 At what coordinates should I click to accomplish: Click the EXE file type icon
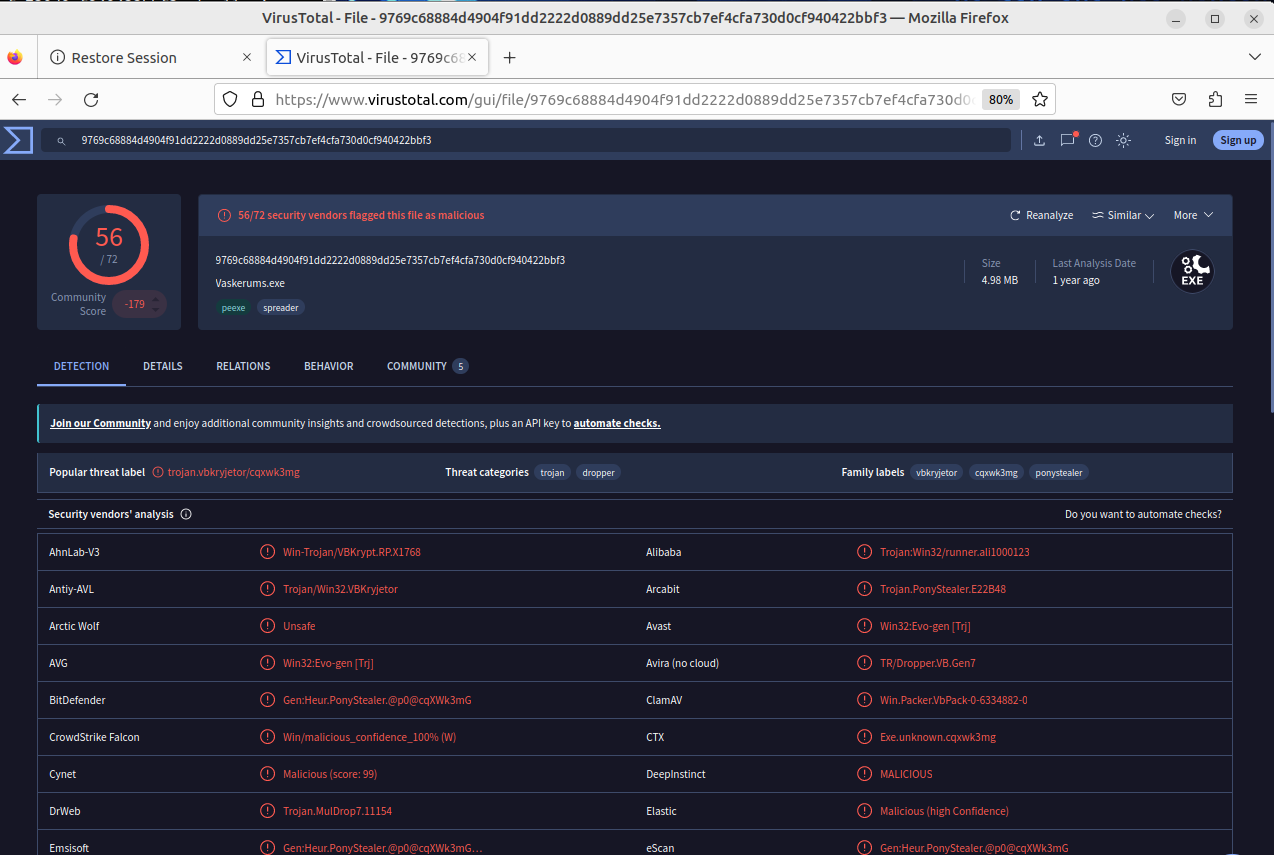point(1192,271)
